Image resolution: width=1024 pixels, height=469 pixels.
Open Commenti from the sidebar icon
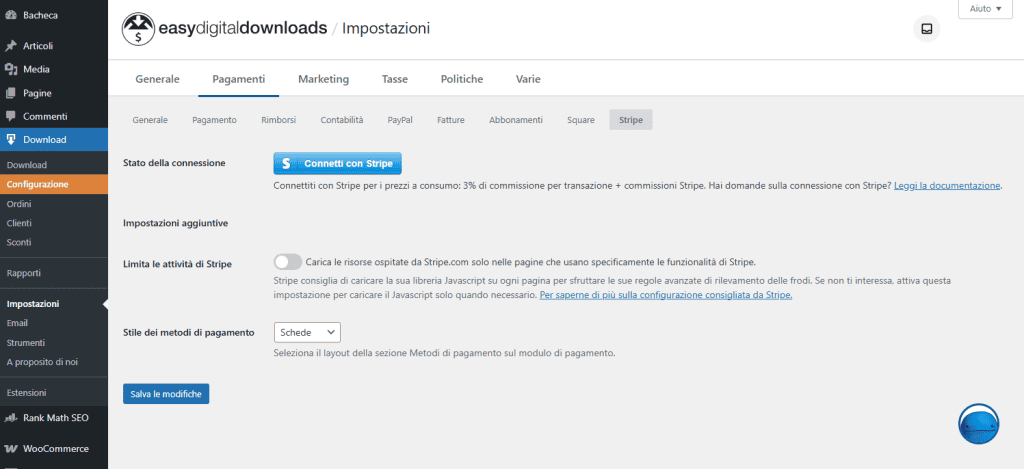(11, 116)
